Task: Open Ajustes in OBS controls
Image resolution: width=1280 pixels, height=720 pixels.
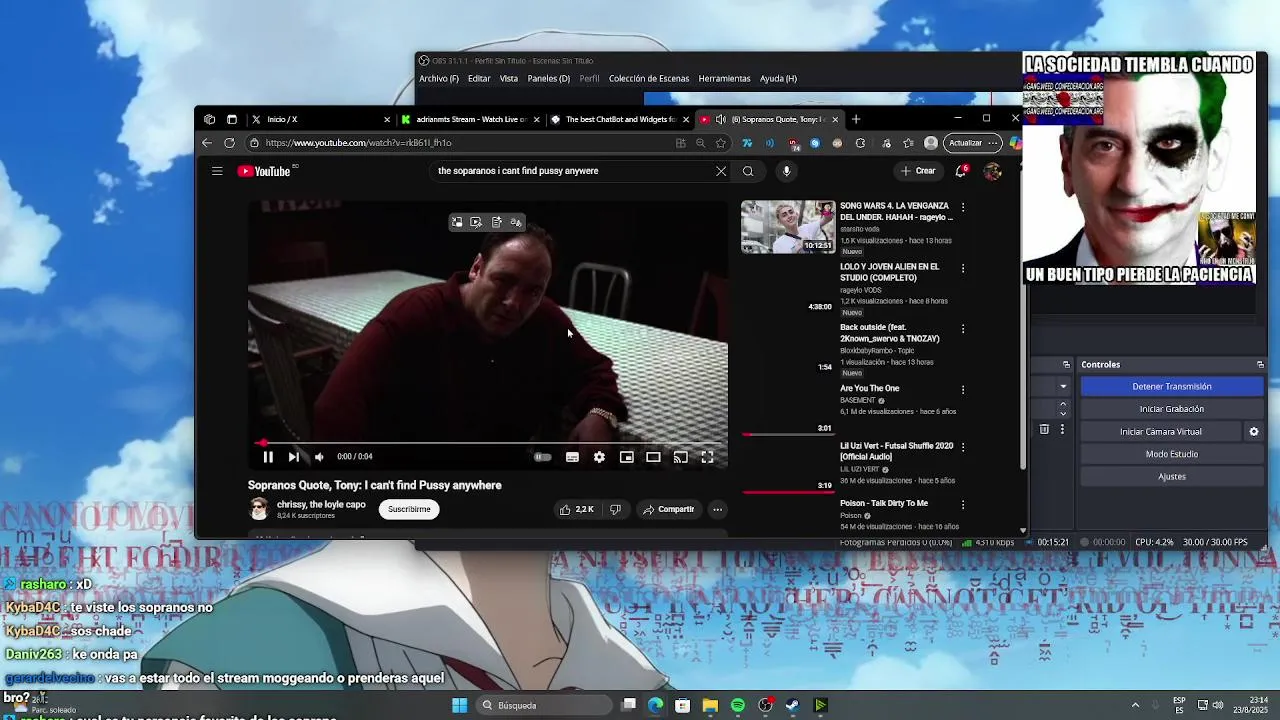Action: (x=1171, y=477)
